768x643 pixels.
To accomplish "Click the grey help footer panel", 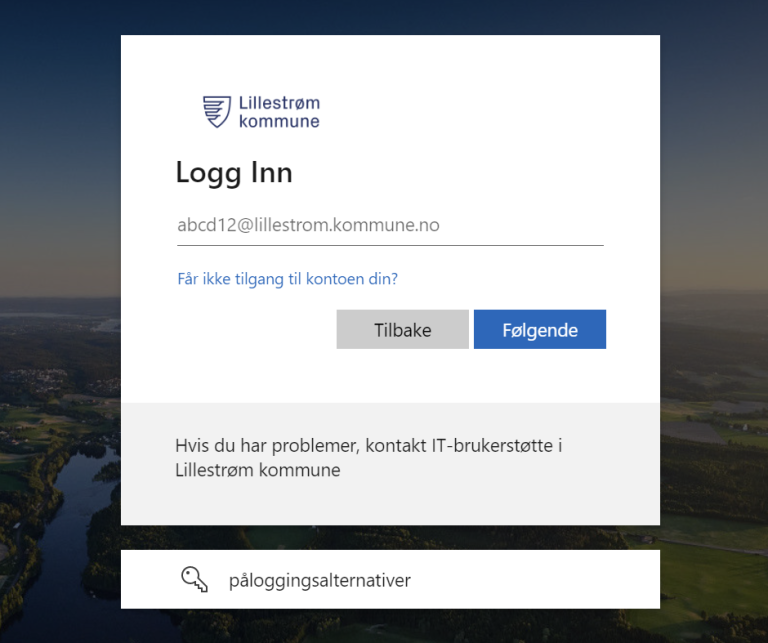I will (390, 464).
